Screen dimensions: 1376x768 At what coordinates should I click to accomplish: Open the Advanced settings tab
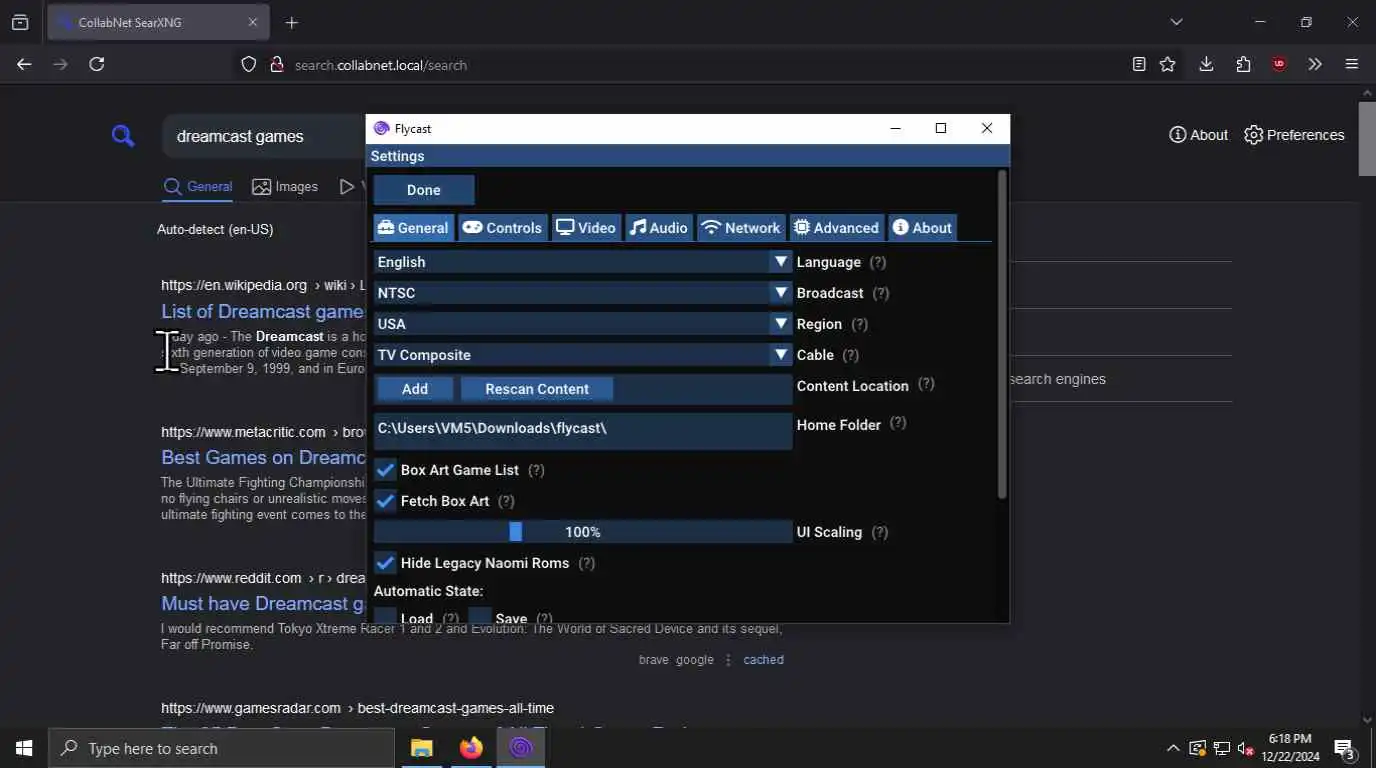[x=836, y=228]
